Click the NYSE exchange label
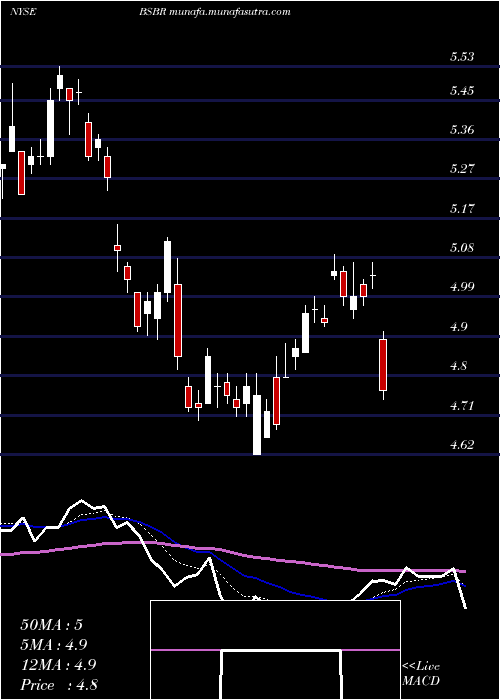 click(x=23, y=12)
